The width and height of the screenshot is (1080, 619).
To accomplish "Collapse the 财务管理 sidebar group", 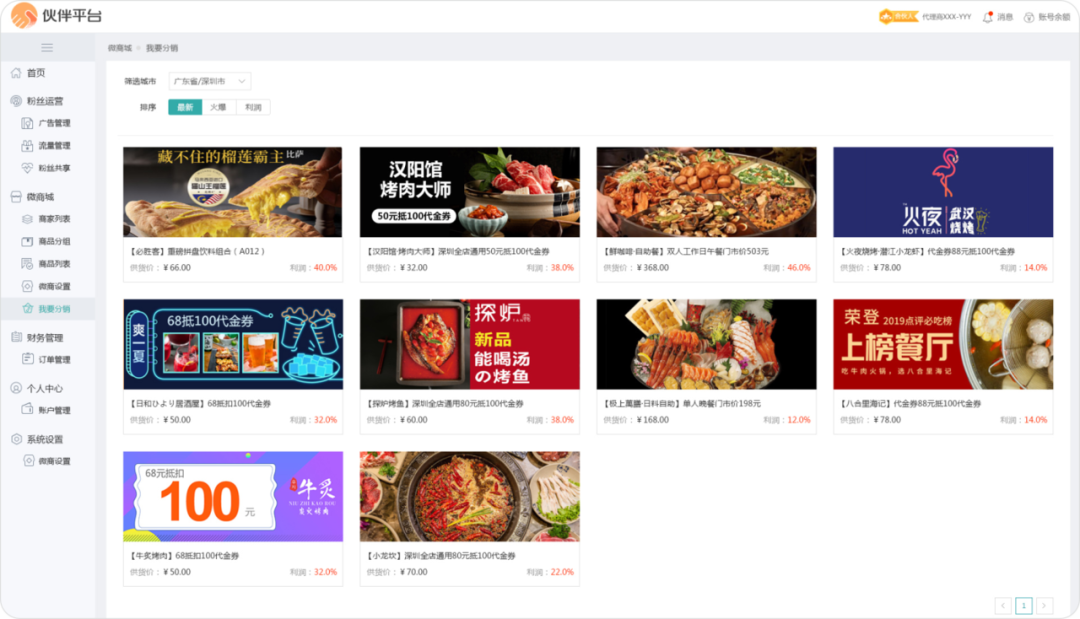I will click(x=44, y=338).
